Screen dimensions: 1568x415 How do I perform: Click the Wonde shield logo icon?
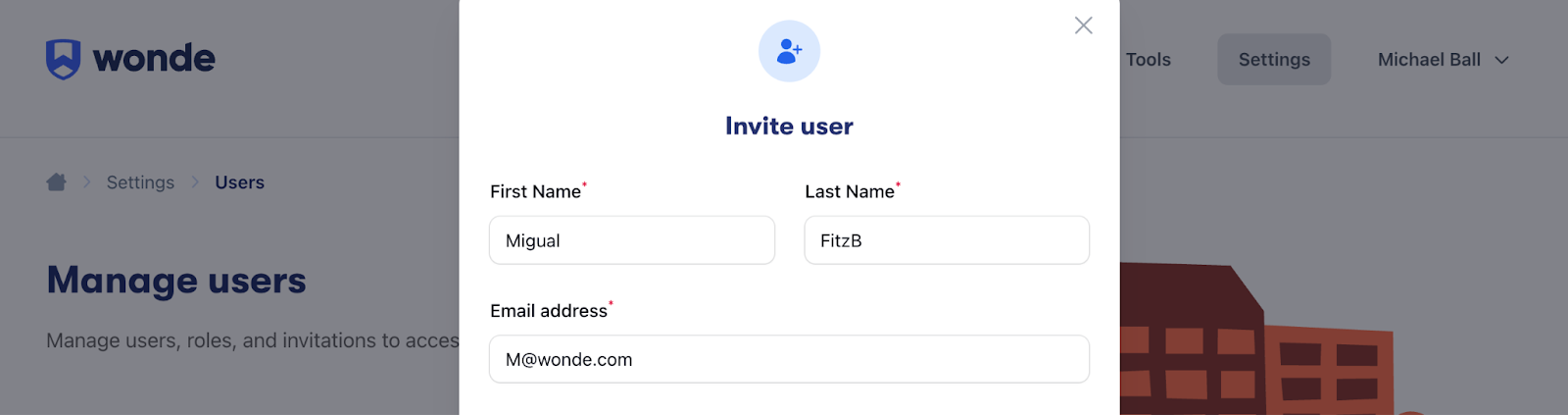pos(63,59)
